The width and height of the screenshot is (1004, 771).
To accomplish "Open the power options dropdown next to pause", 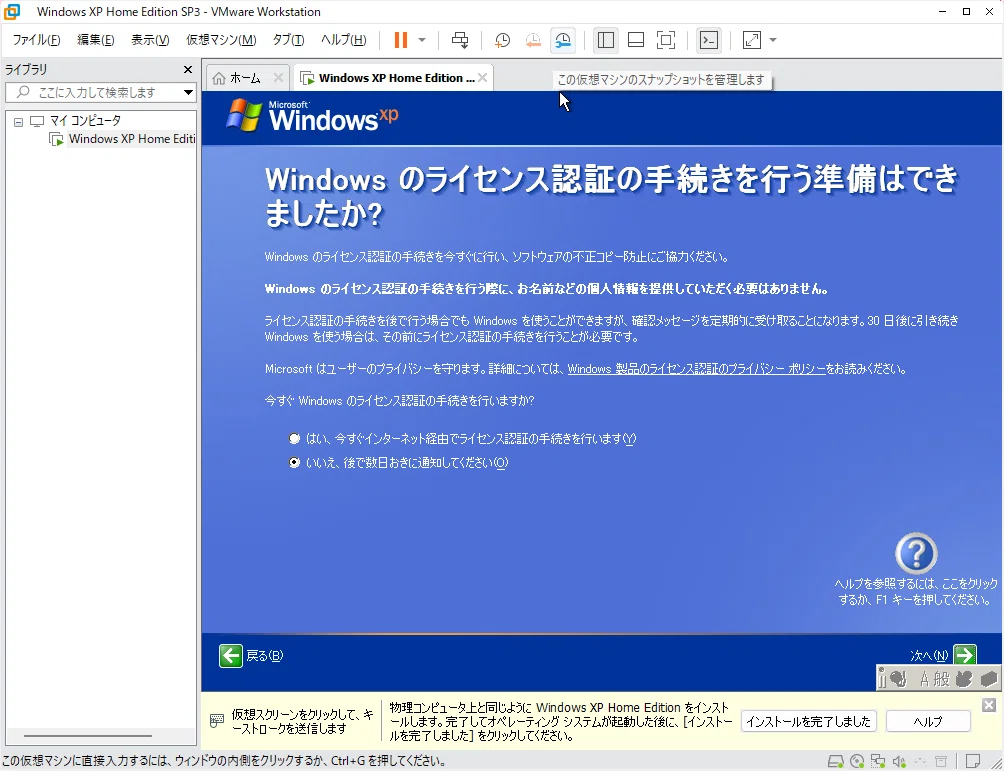I will 422,40.
